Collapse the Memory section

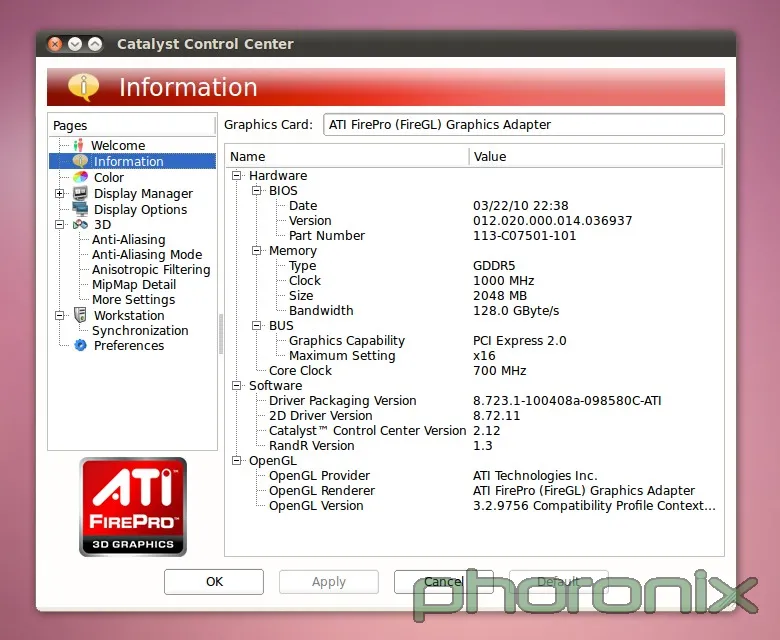tap(257, 251)
